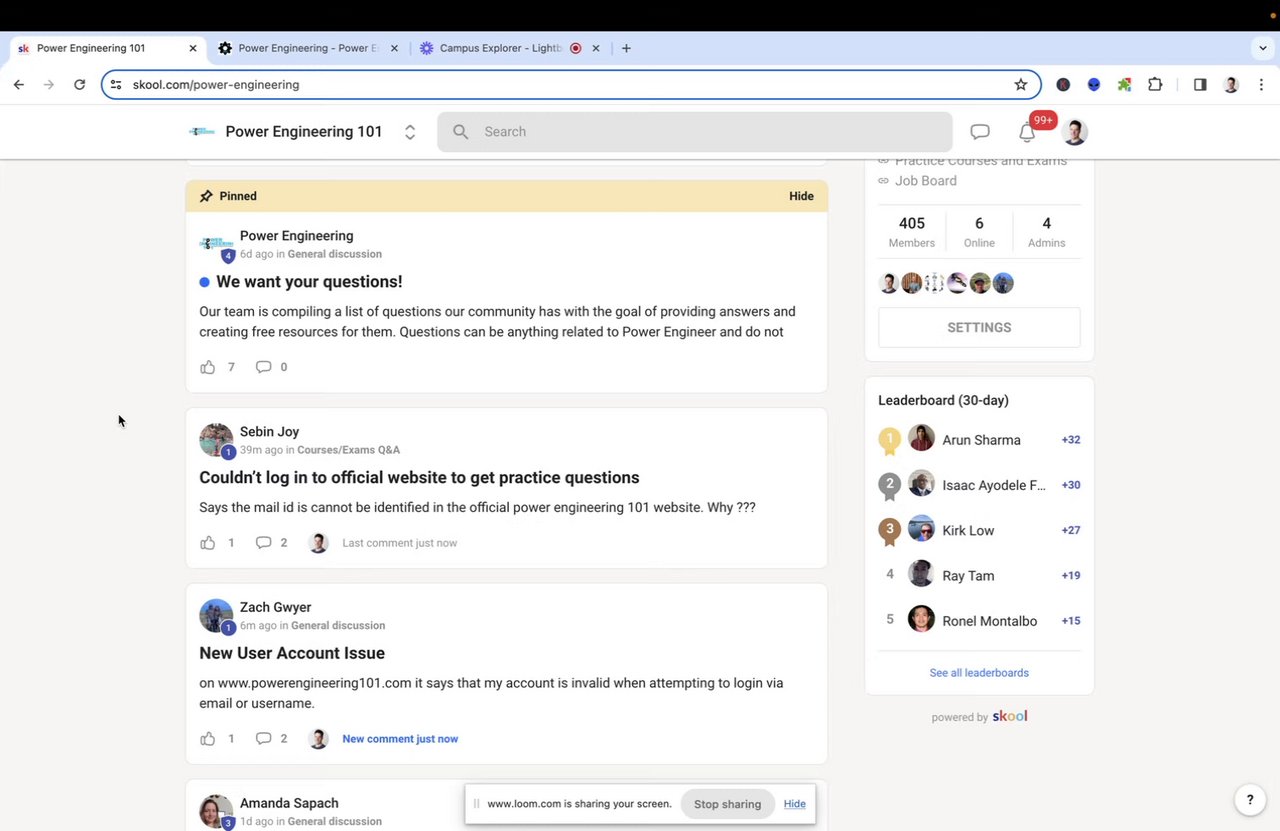Screen dimensions: 1280x831
Task: Click the commenter avatar on Zach Gwyer's post
Action: tap(318, 739)
